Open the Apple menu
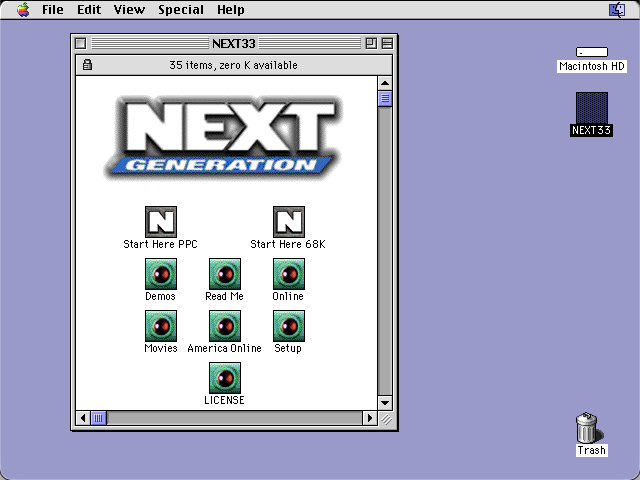This screenshot has height=480, width=640. click(x=23, y=9)
